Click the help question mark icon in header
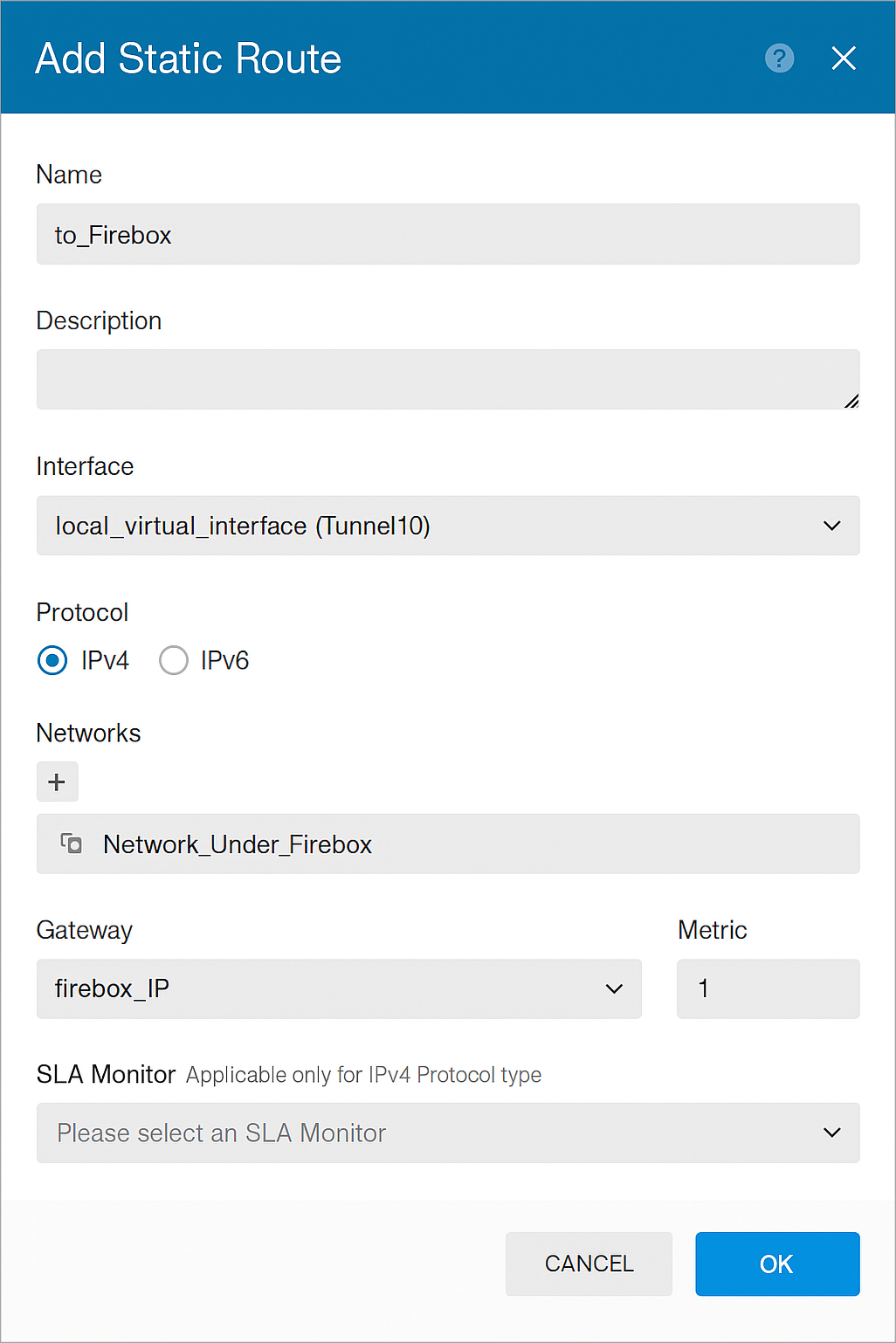This screenshot has height=1343, width=896. [778, 59]
